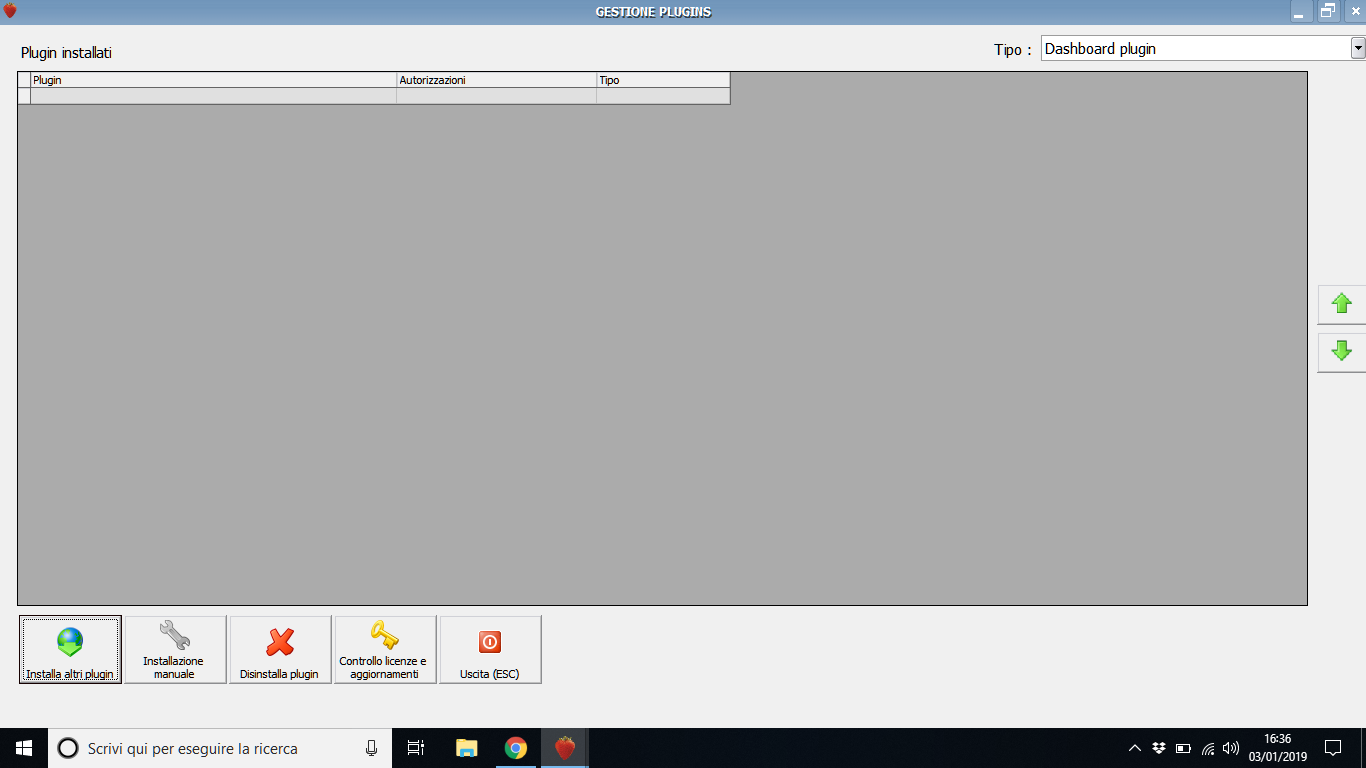Viewport: 1366px width, 768px height.
Task: Move plugin down with green arrow
Action: click(1342, 352)
